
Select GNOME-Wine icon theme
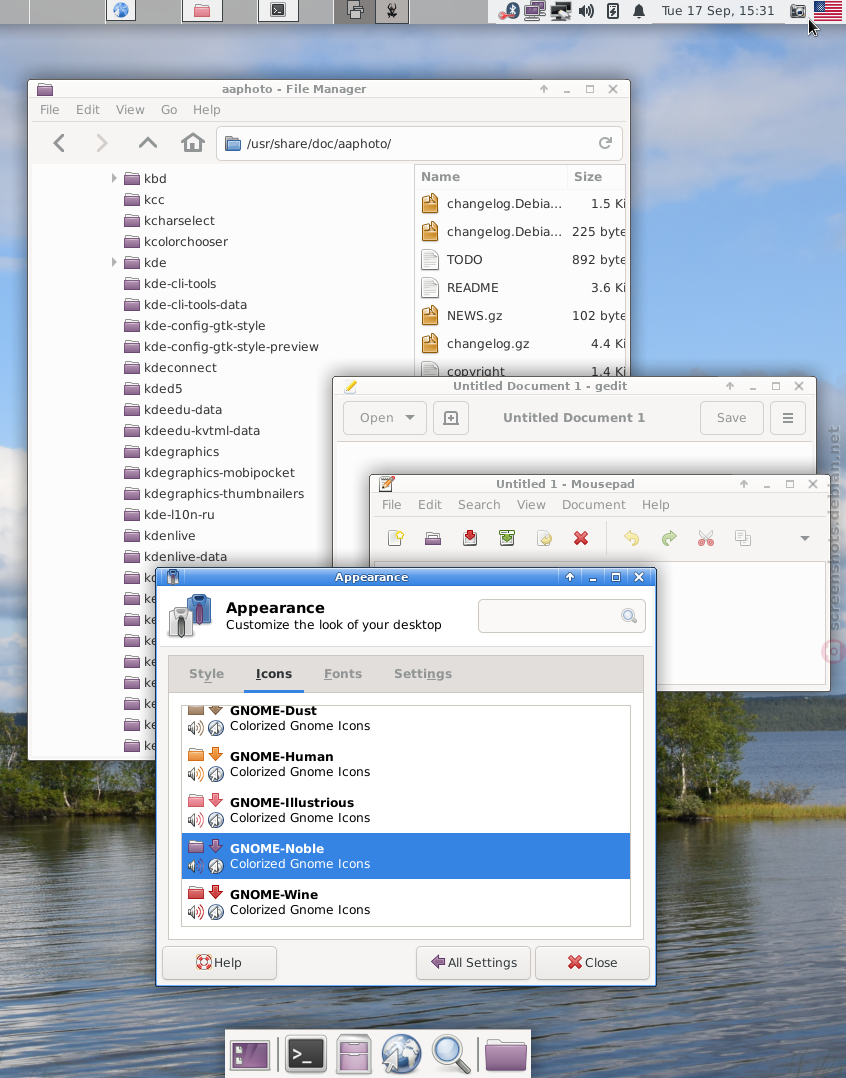tap(406, 902)
